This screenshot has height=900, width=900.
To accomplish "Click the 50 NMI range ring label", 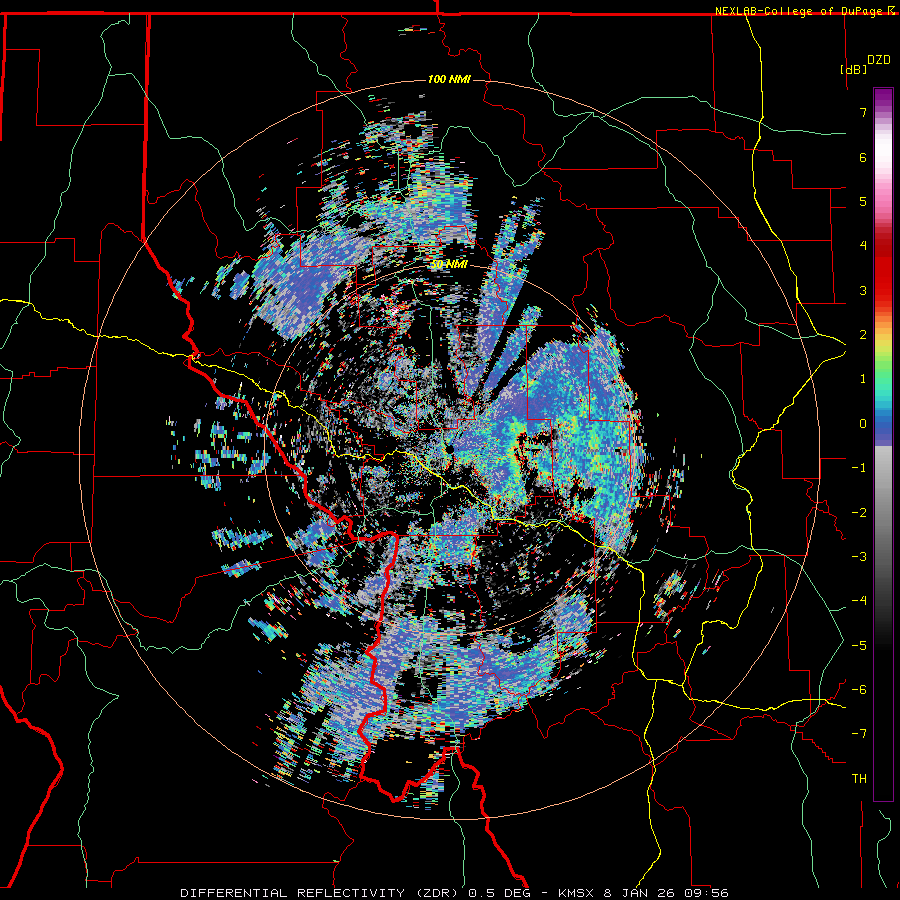I will point(449,264).
